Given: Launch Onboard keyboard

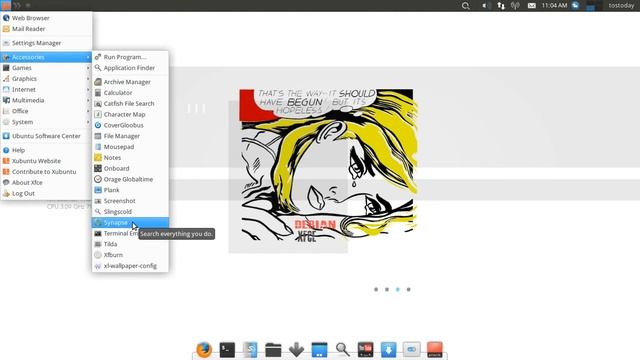Looking at the screenshot, I should click(130, 169).
